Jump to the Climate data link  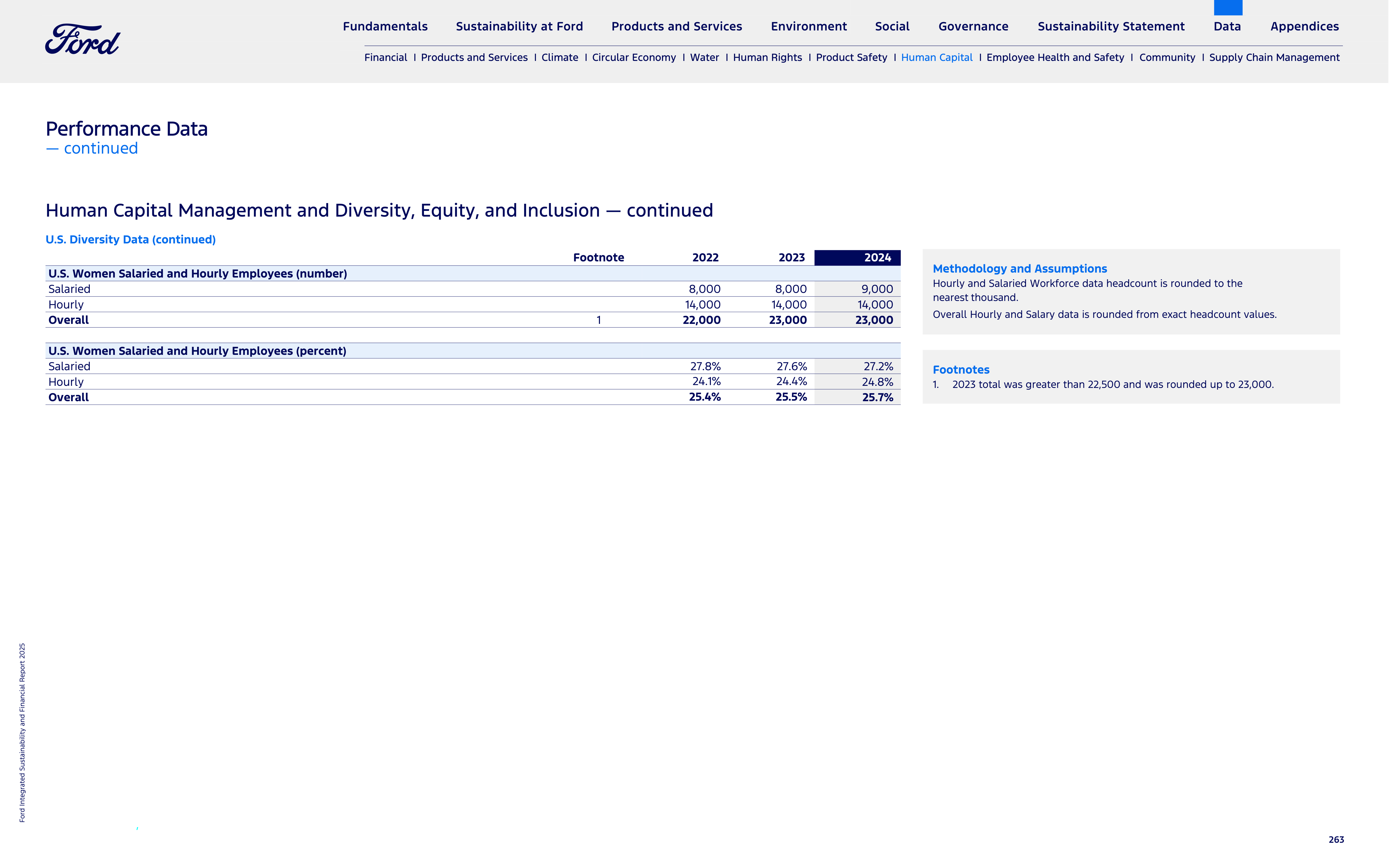[560, 58]
